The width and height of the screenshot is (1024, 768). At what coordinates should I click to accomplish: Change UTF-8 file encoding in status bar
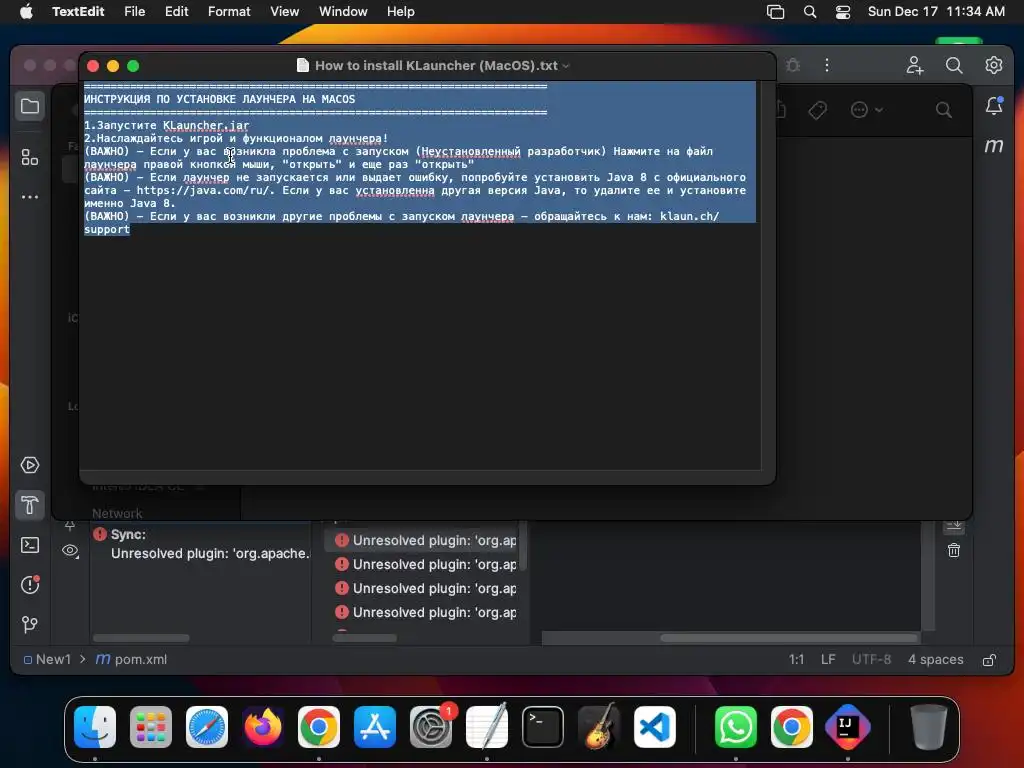click(871, 660)
